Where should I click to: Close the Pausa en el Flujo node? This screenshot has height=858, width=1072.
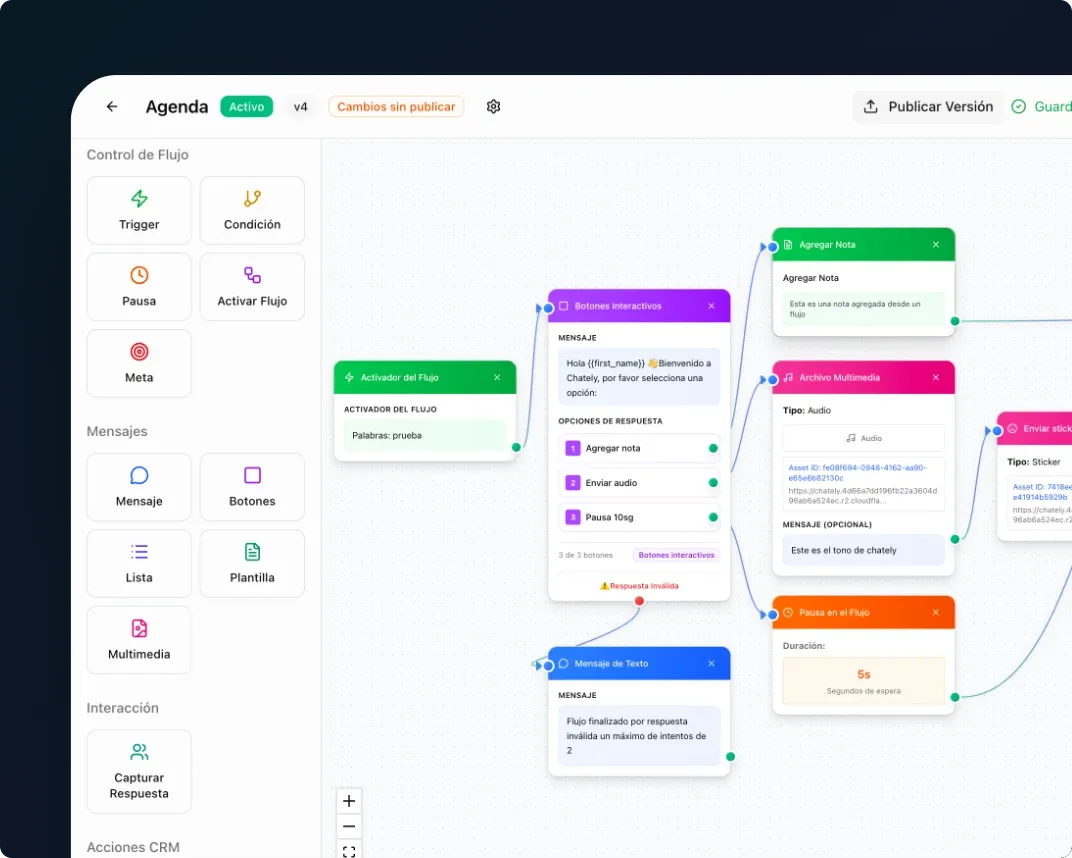936,613
